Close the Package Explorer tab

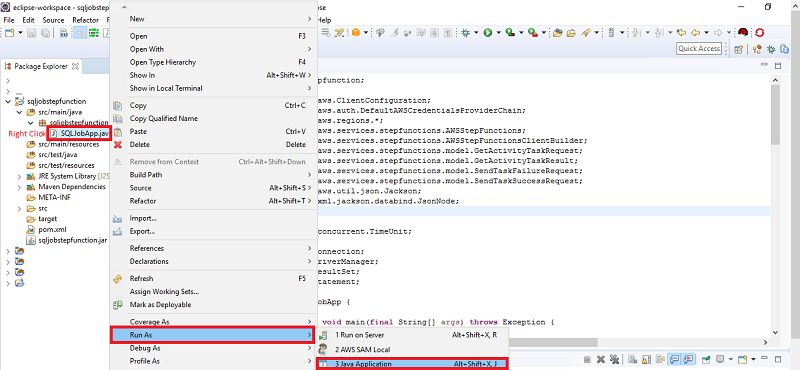[x=75, y=66]
